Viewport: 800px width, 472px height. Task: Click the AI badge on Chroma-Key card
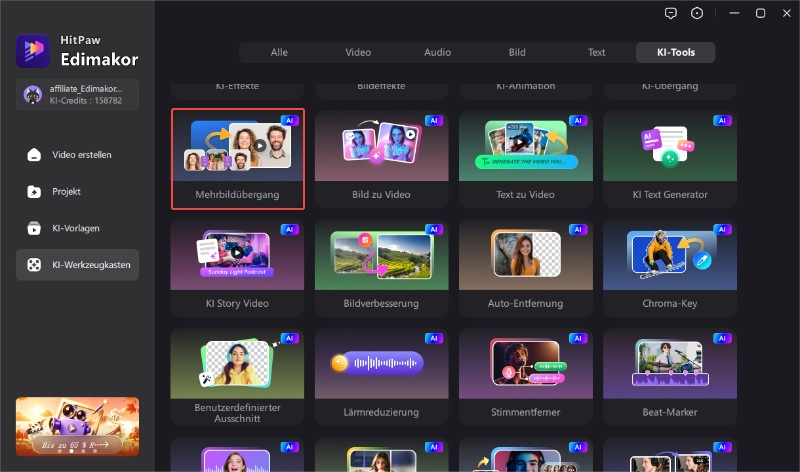(x=722, y=230)
